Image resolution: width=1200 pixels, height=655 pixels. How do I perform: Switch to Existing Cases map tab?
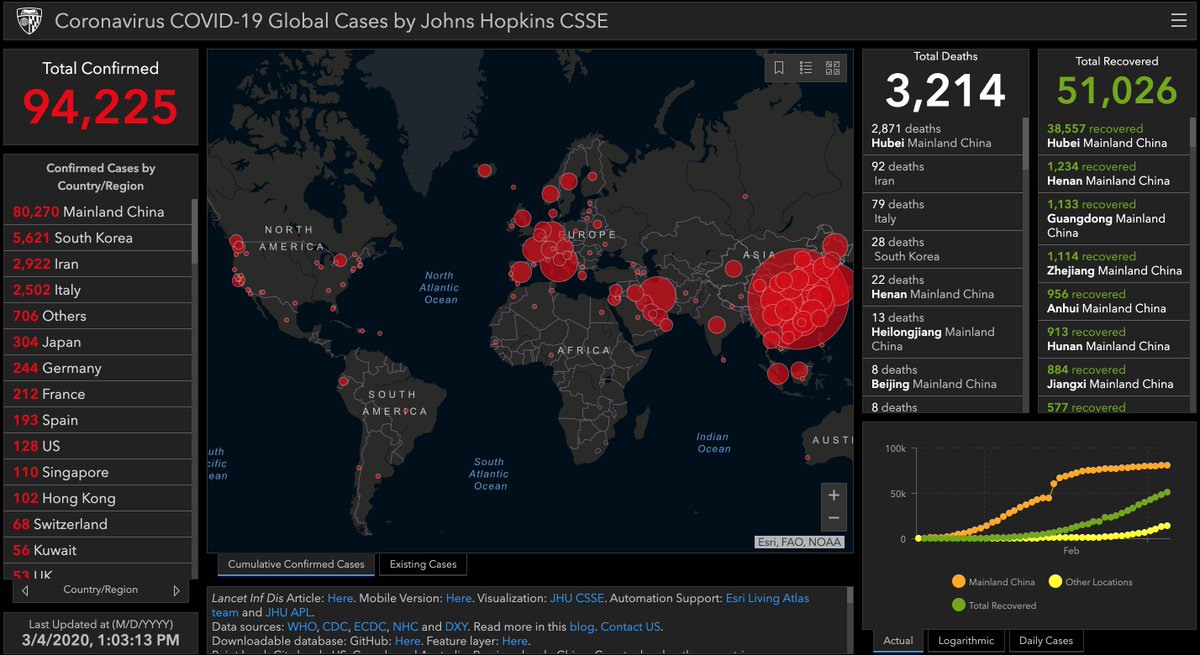[423, 564]
